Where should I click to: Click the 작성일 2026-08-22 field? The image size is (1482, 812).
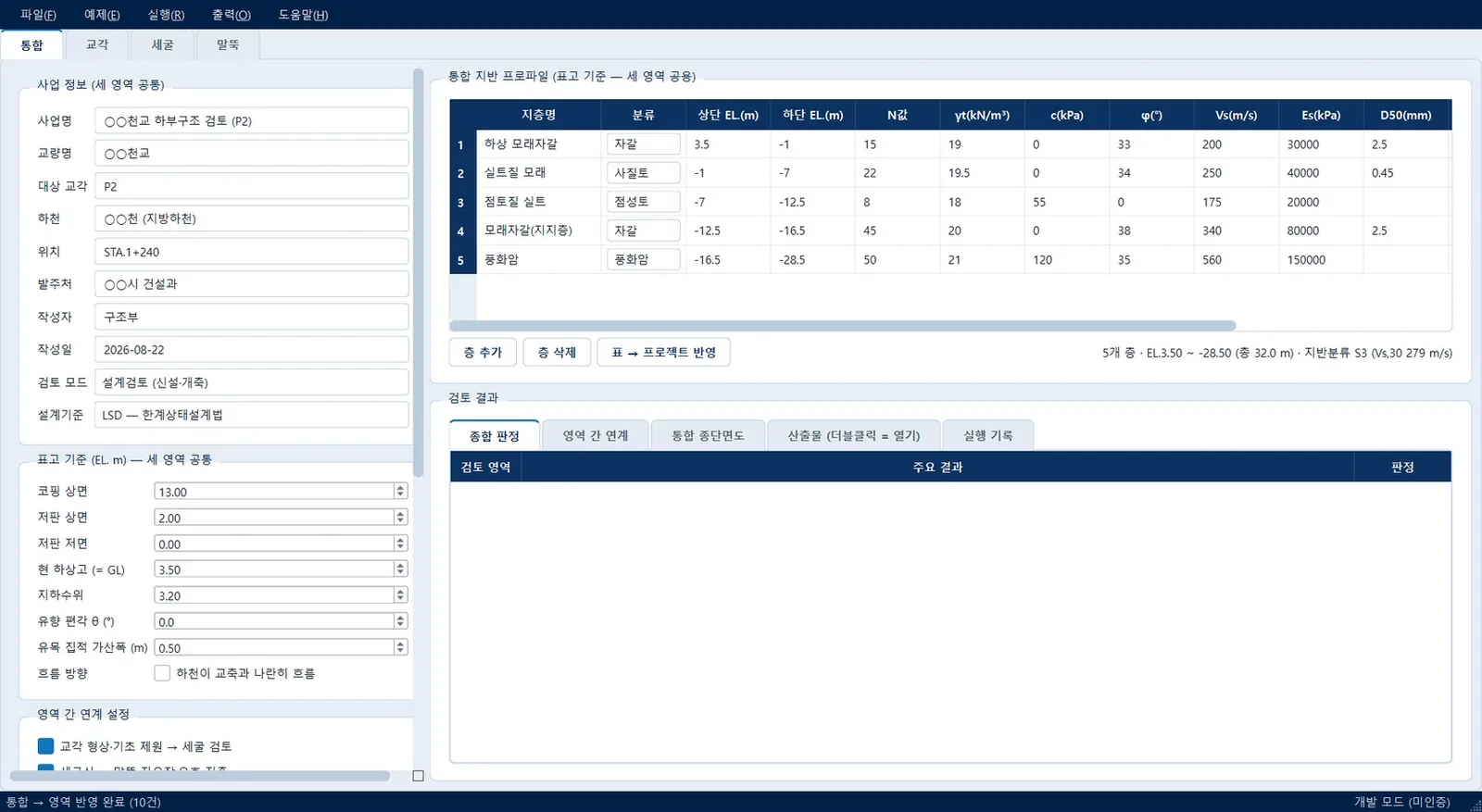(x=251, y=349)
